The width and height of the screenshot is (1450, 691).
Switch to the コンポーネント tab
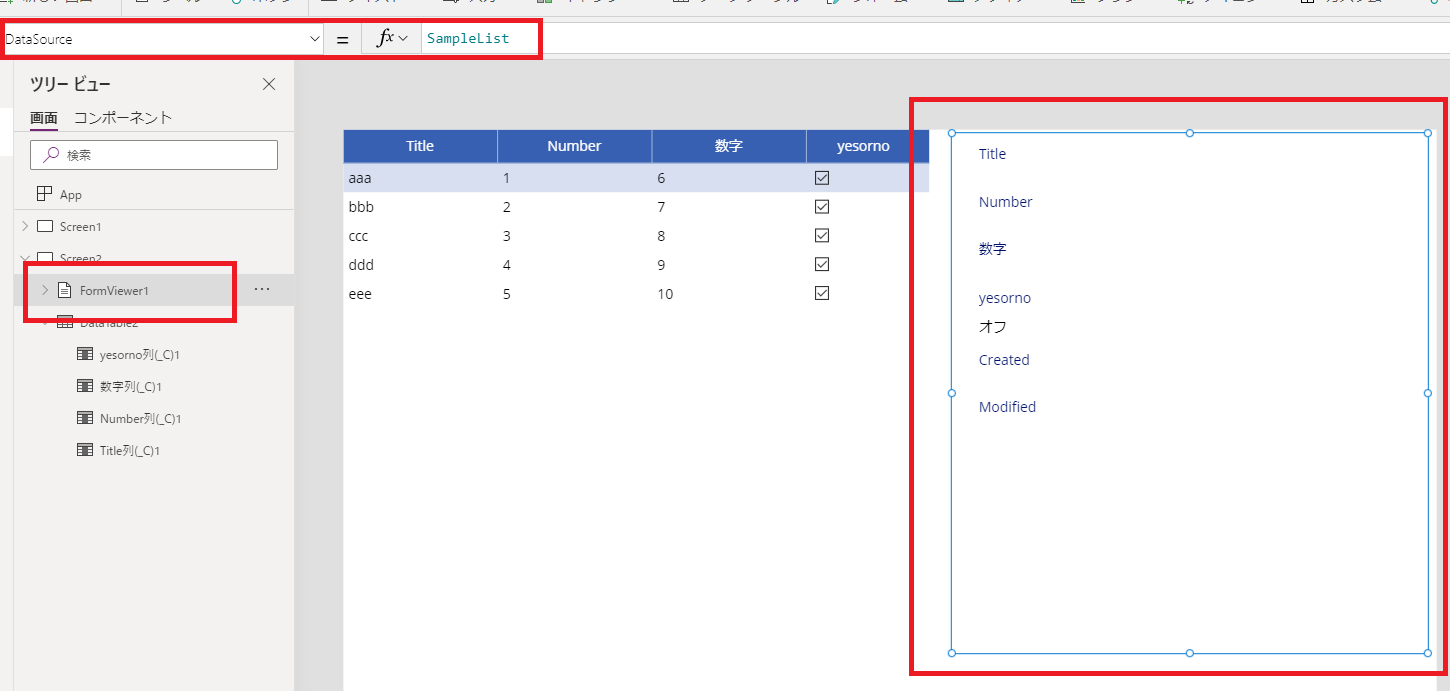(122, 117)
